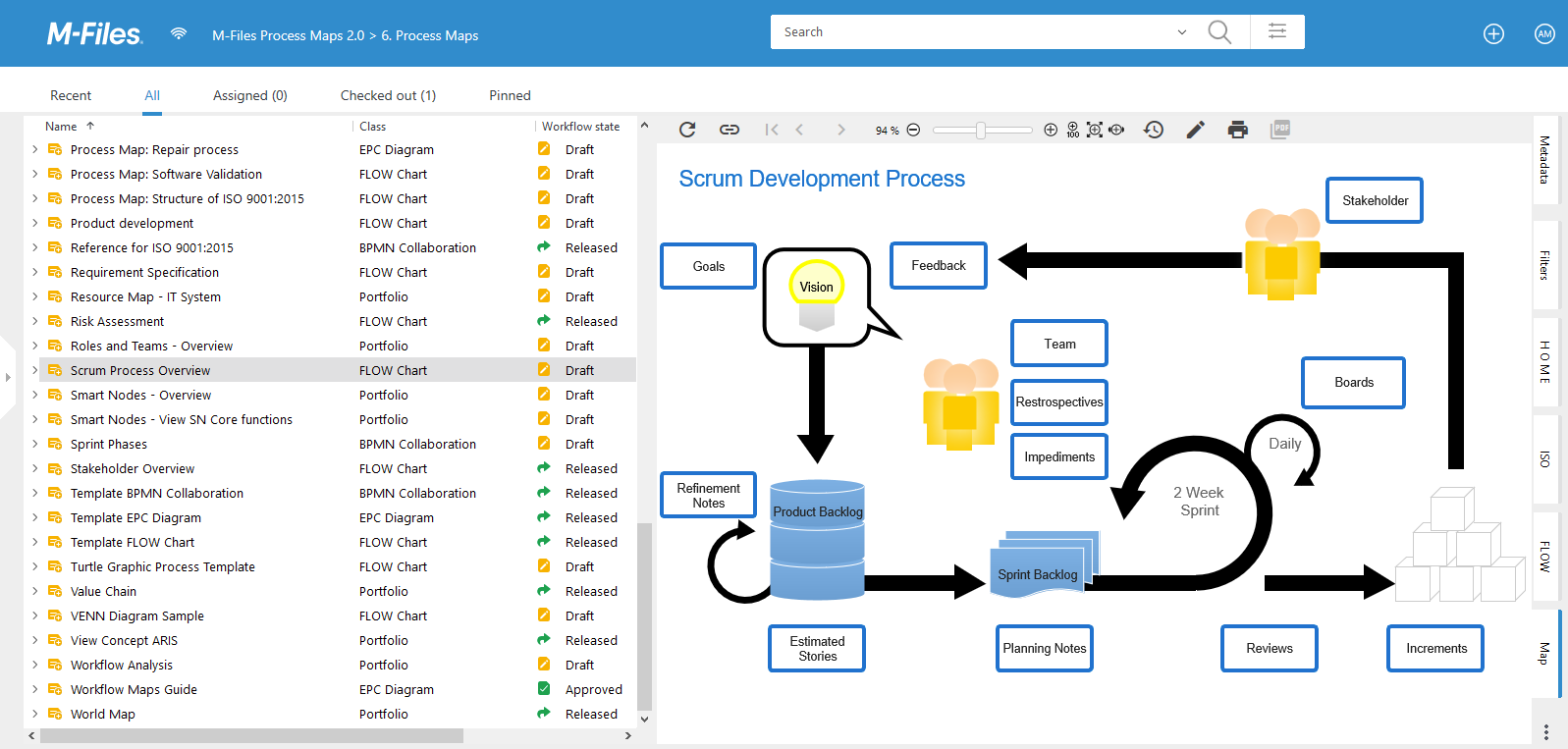Click the zoom out minus icon

point(913,130)
